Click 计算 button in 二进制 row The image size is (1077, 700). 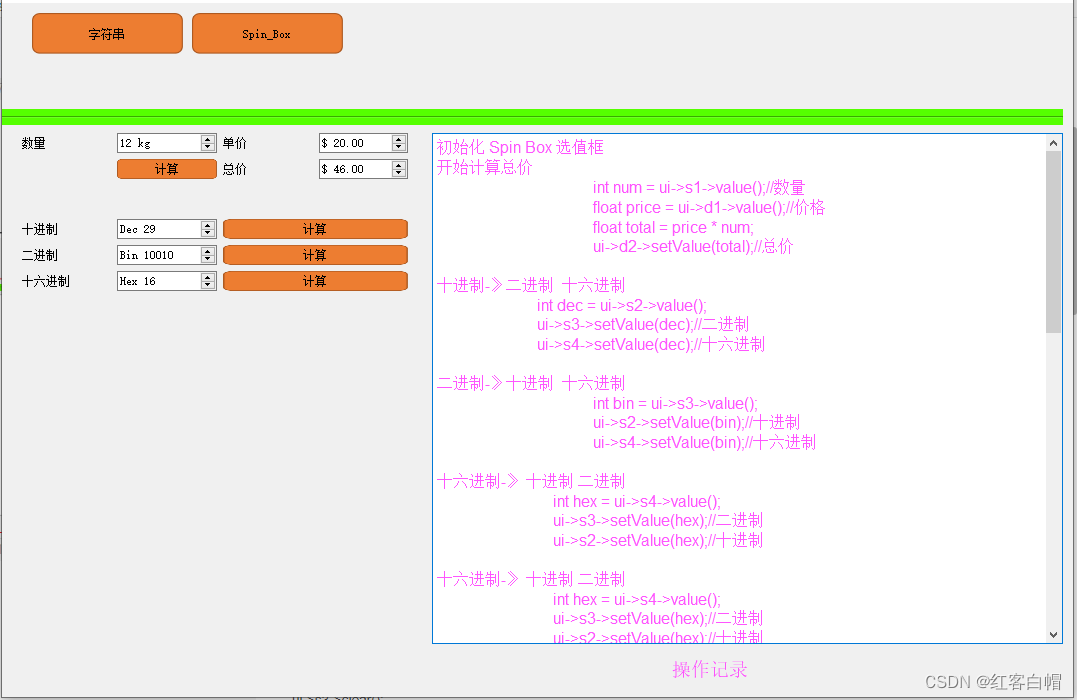click(x=315, y=256)
